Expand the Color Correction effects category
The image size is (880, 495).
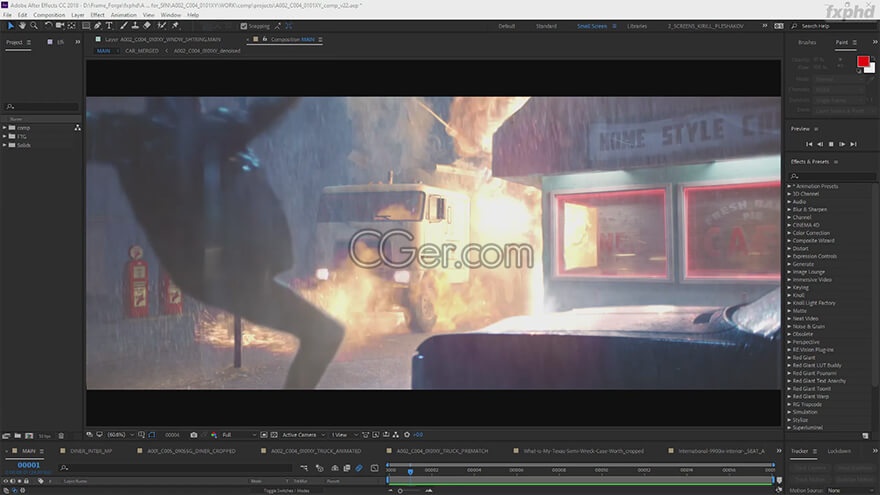pos(789,233)
